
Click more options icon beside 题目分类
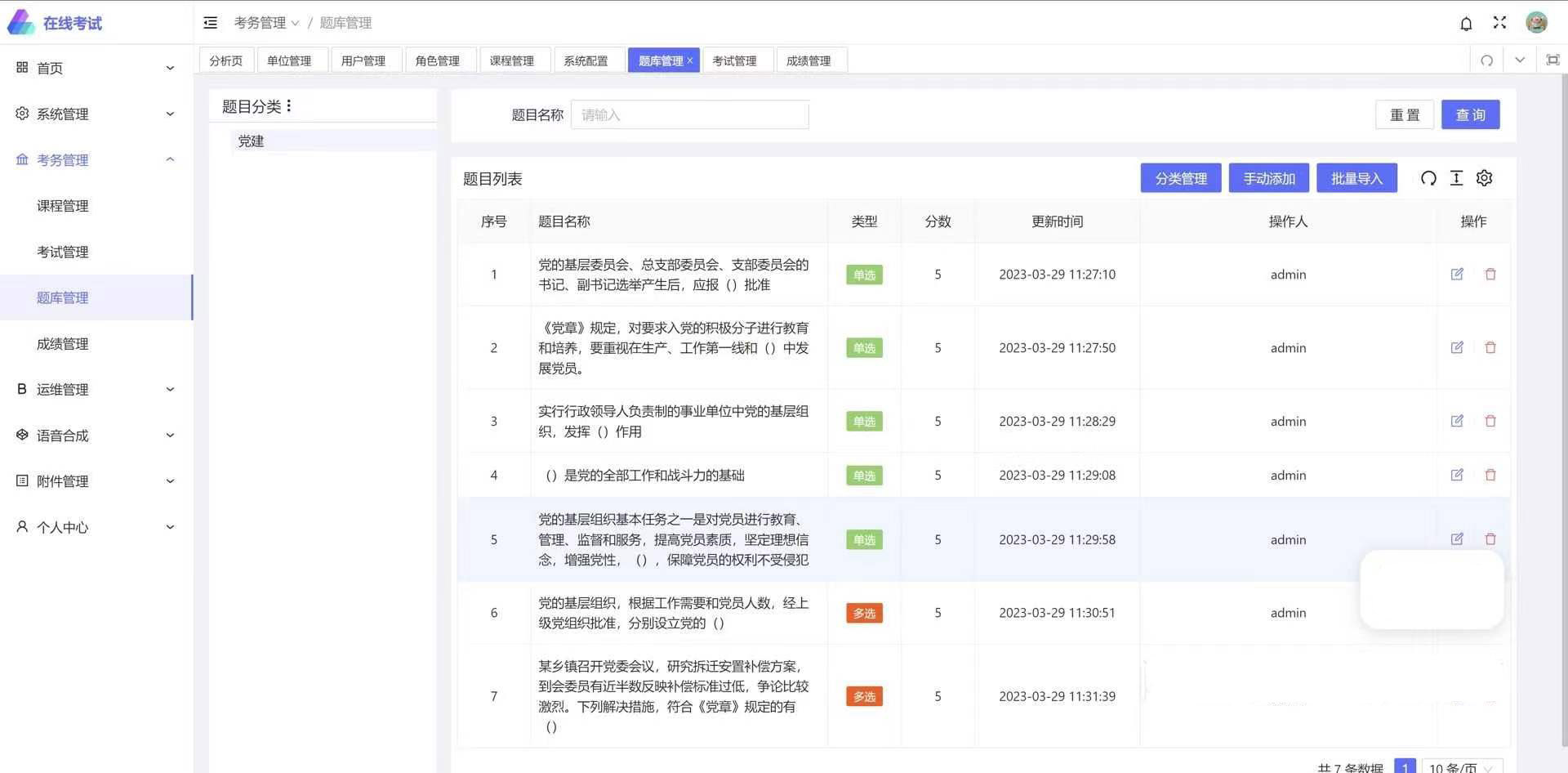(x=289, y=106)
